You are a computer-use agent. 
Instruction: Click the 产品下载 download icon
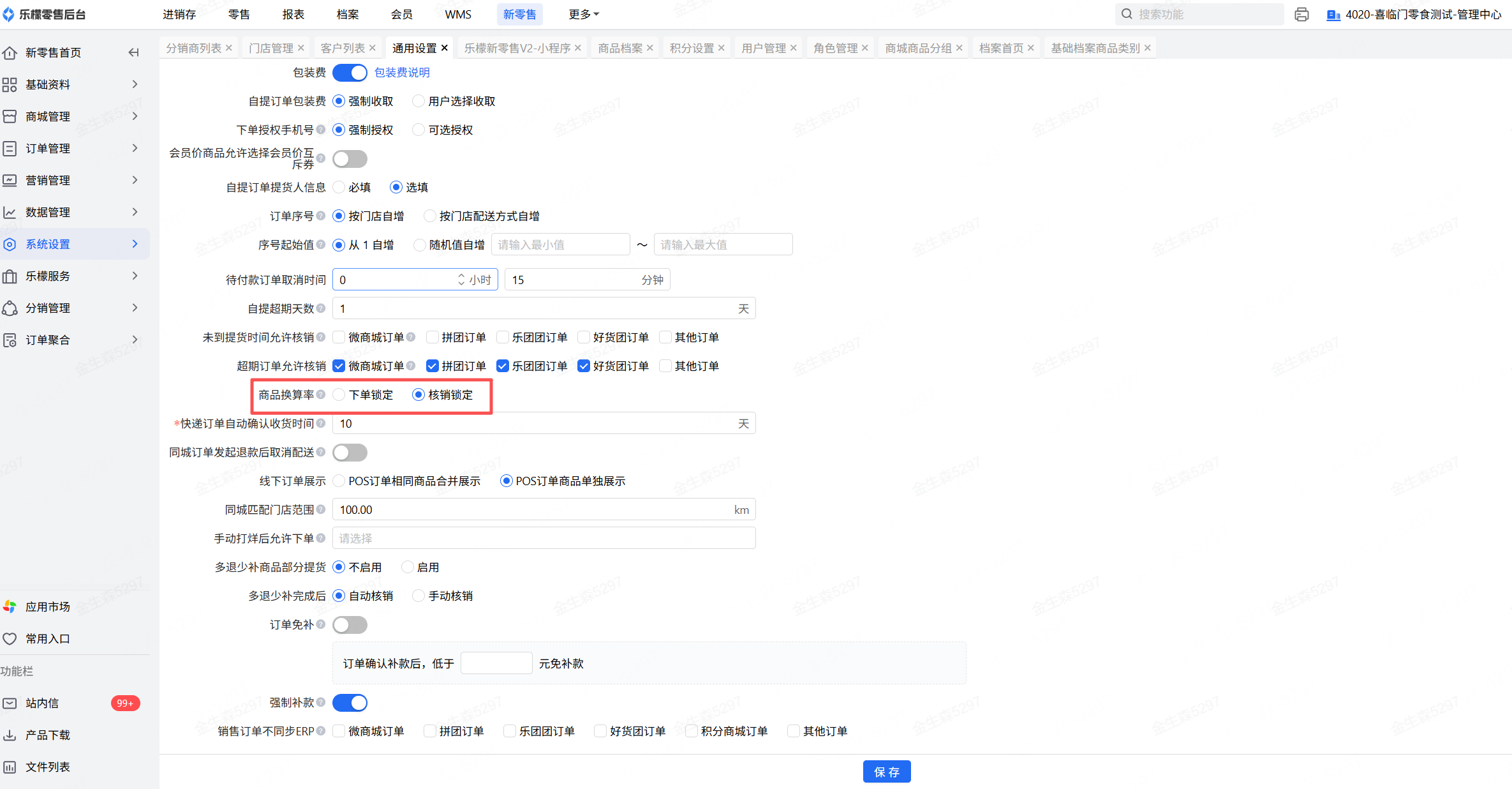pyautogui.click(x=10, y=735)
